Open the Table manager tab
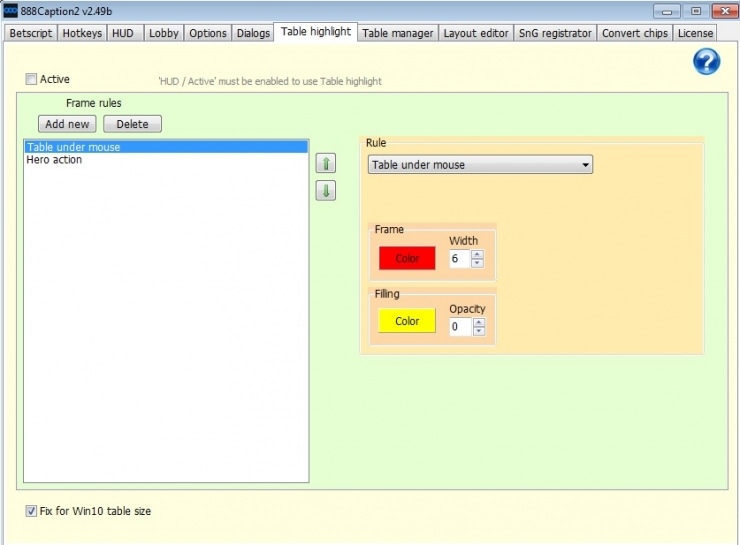The width and height of the screenshot is (740, 545). tap(397, 33)
